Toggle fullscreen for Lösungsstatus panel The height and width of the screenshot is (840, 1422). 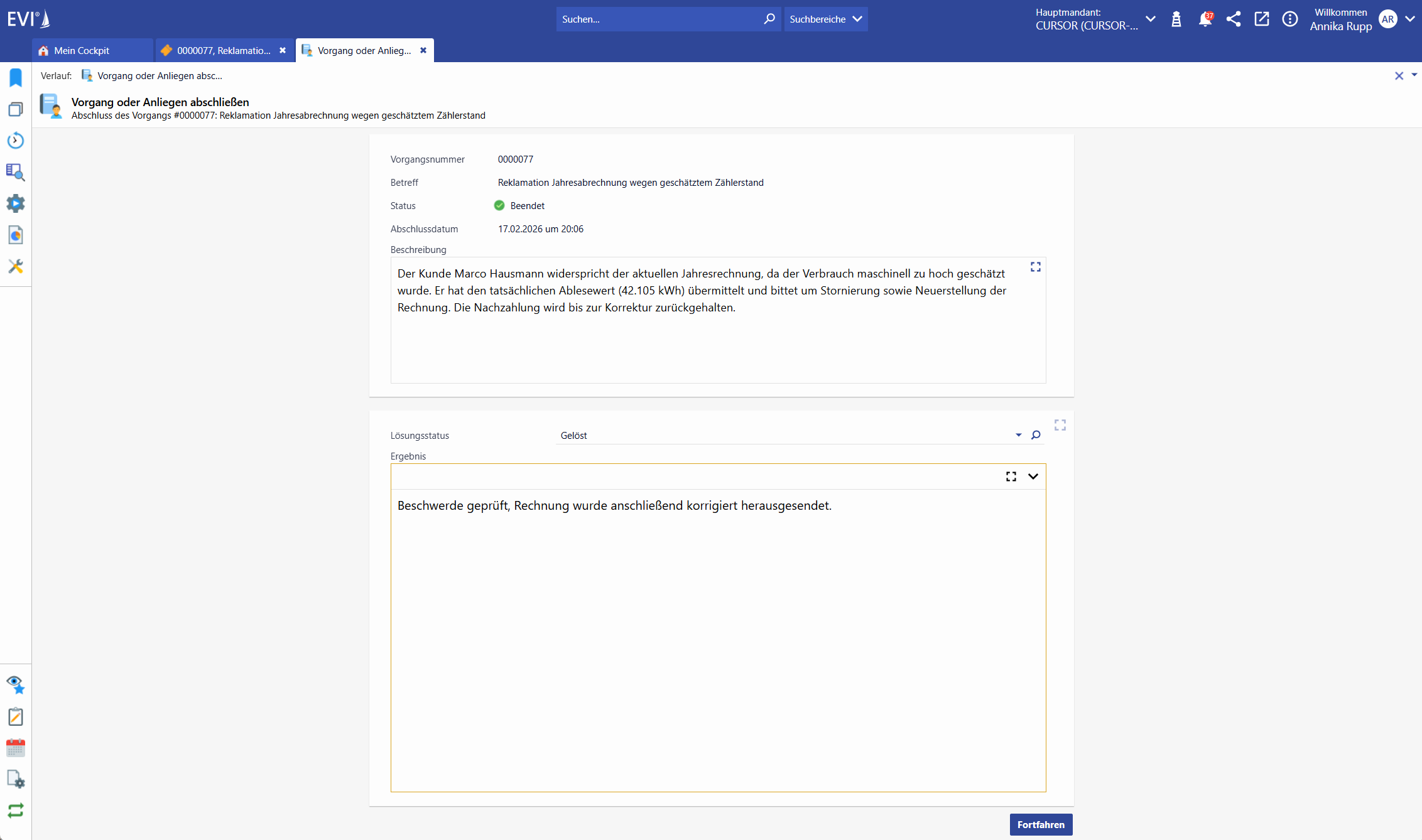(x=1060, y=425)
